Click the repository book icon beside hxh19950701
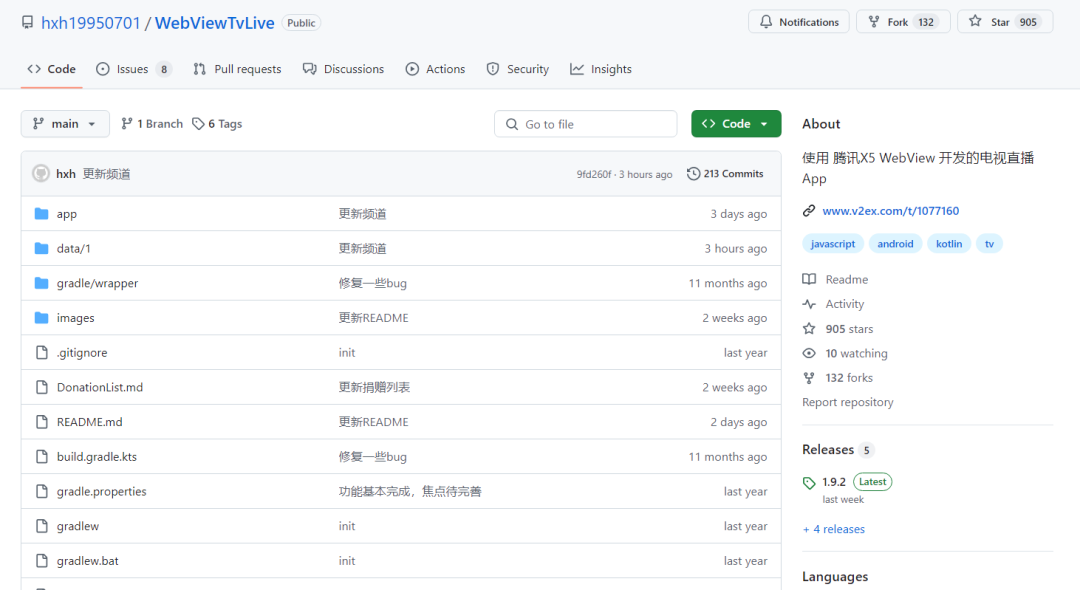The height and width of the screenshot is (590, 1080). 28,23
